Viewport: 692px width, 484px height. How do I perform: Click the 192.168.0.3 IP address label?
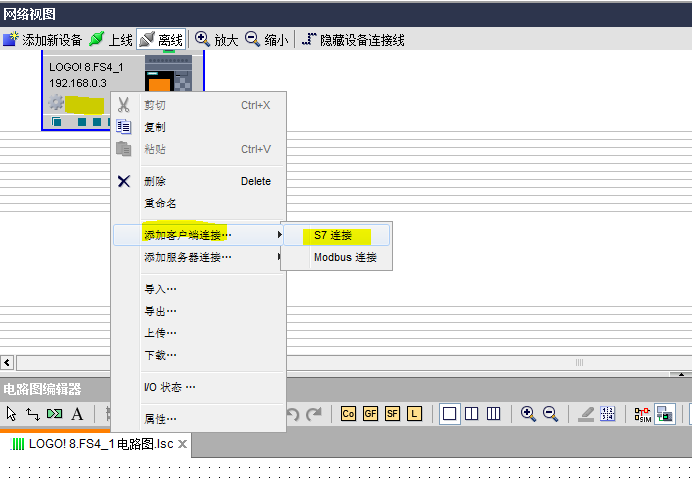click(78, 83)
